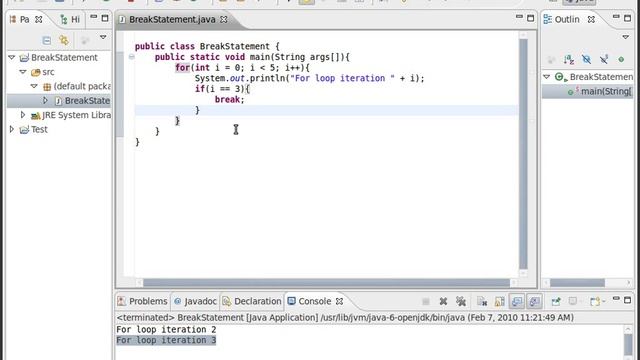Toggle show console on standard error change

pos(534,302)
